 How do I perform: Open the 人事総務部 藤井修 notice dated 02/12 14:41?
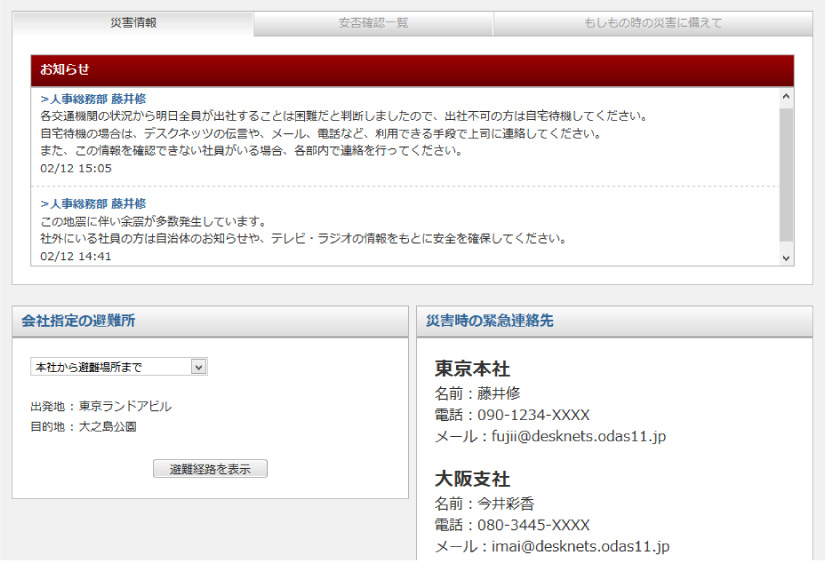[93, 204]
